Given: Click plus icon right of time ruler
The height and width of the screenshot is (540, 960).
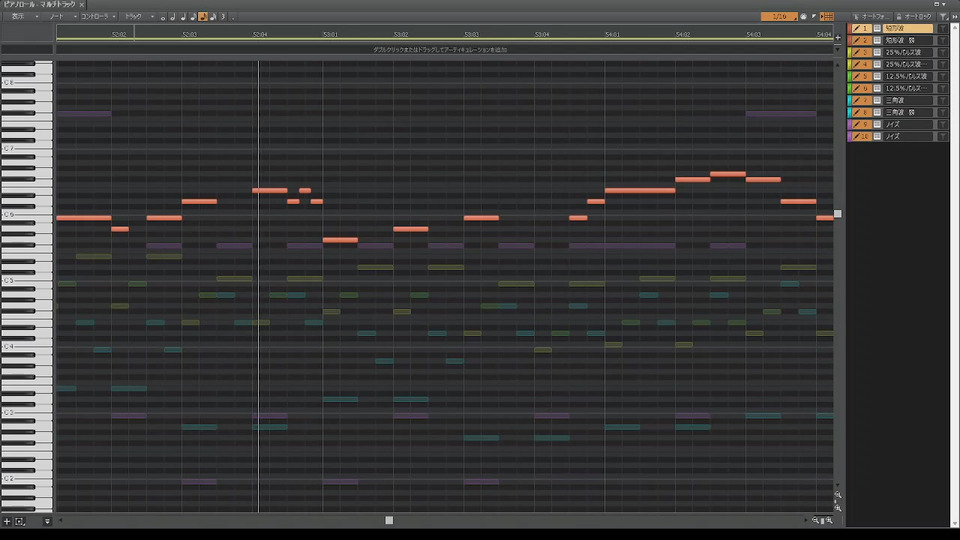Looking at the screenshot, I should pos(838,38).
